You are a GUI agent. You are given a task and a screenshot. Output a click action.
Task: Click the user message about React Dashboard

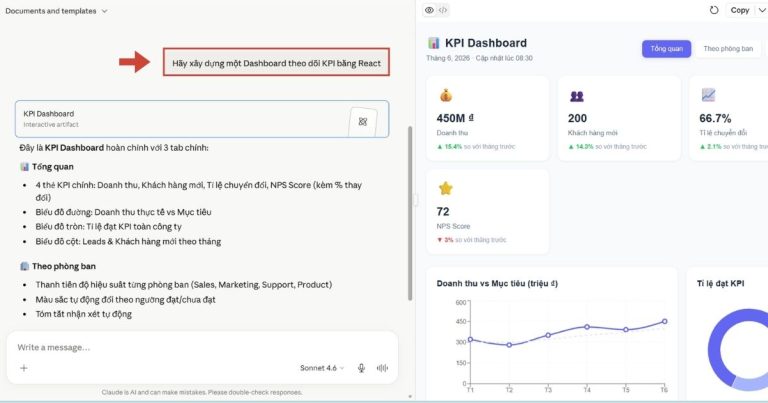tap(276, 62)
